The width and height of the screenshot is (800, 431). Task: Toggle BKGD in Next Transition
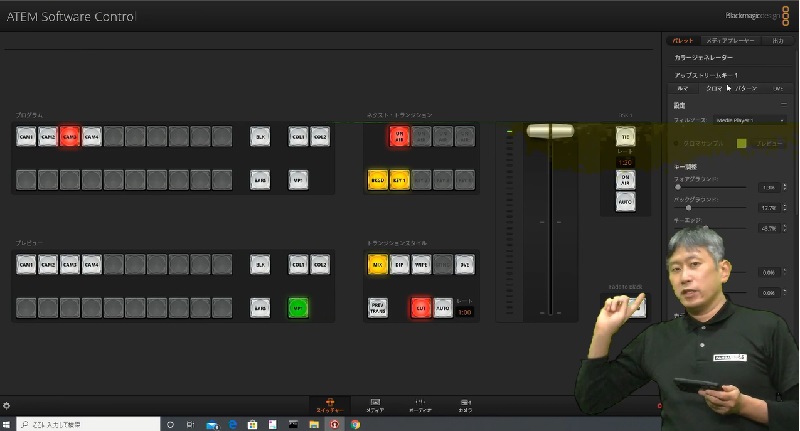378,180
